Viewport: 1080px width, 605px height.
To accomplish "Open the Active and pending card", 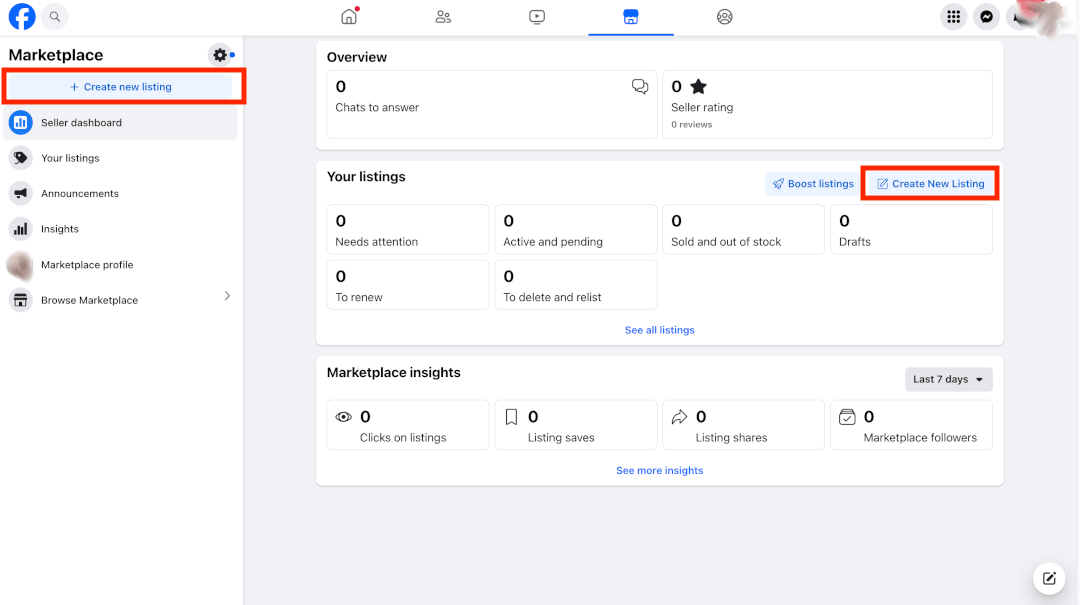I will point(576,229).
